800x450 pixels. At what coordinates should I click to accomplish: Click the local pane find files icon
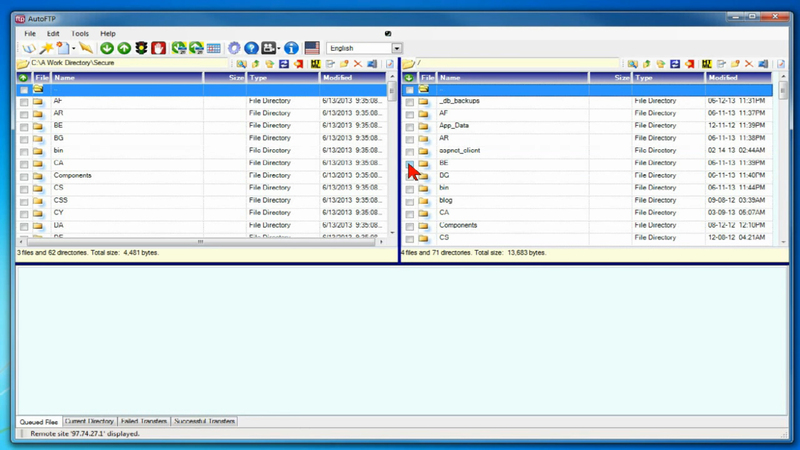coord(241,64)
